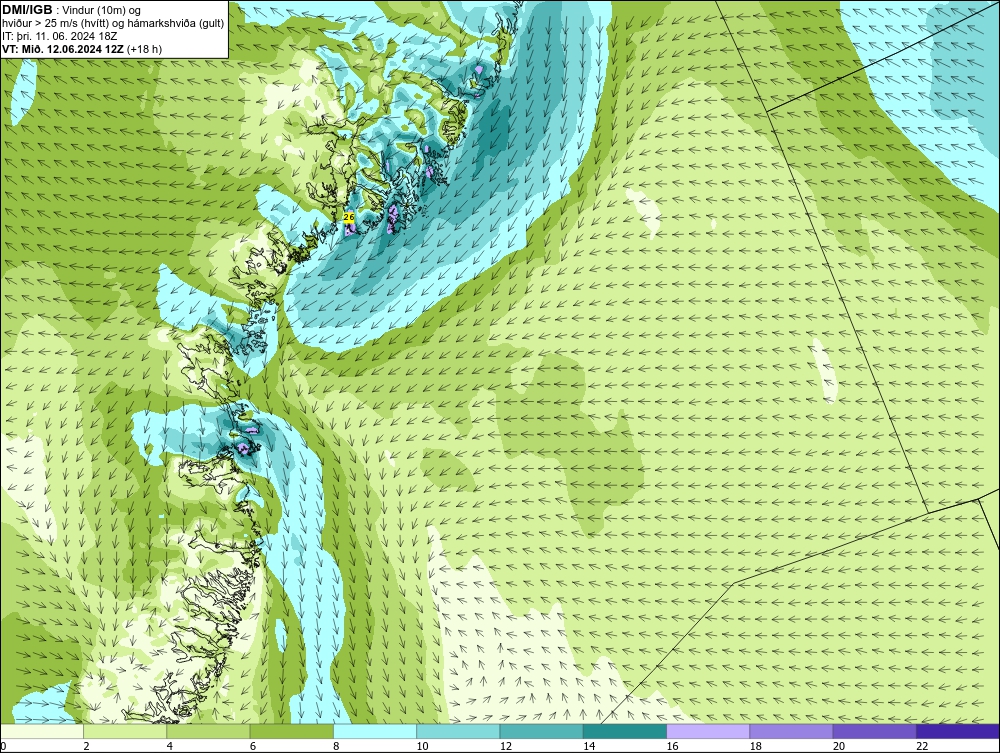Select the 2–4 m/s legend color
Screen dimensions: 1000x753
pyautogui.click(x=125, y=731)
